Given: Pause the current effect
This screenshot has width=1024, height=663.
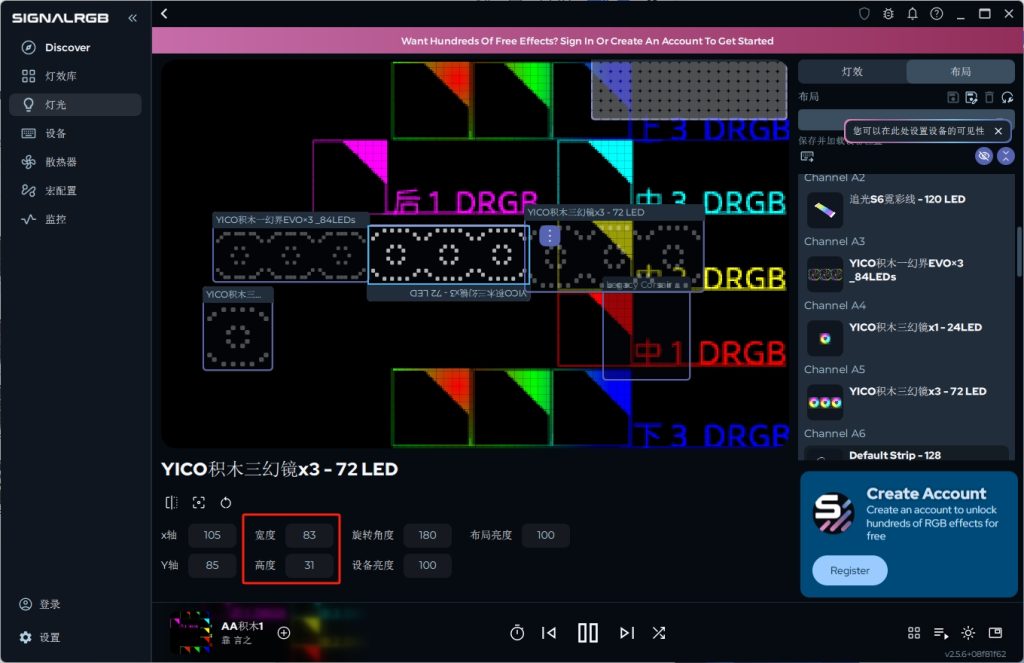Looking at the screenshot, I should pos(588,632).
